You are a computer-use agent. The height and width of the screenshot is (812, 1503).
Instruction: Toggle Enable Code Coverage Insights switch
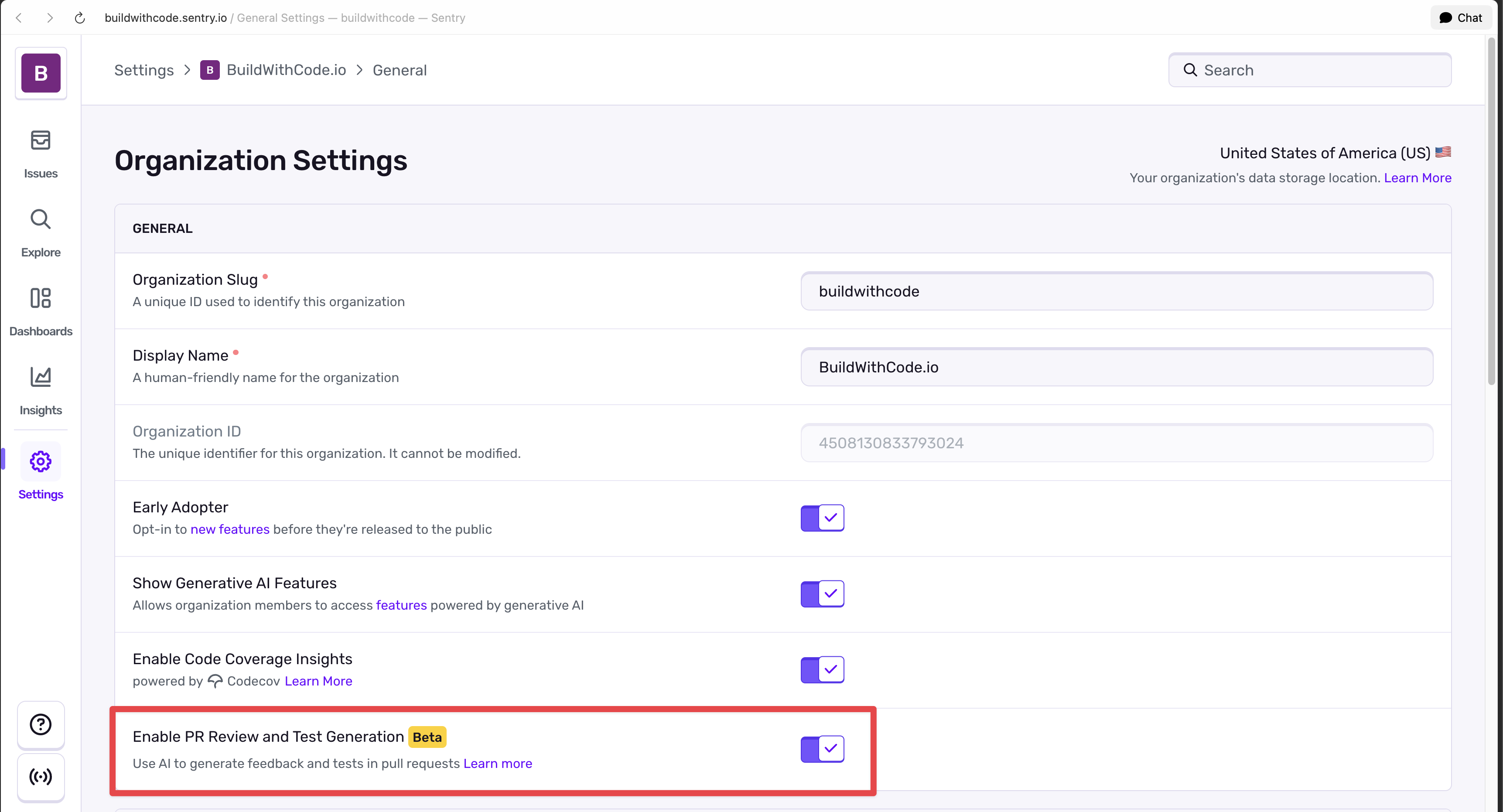(x=822, y=669)
